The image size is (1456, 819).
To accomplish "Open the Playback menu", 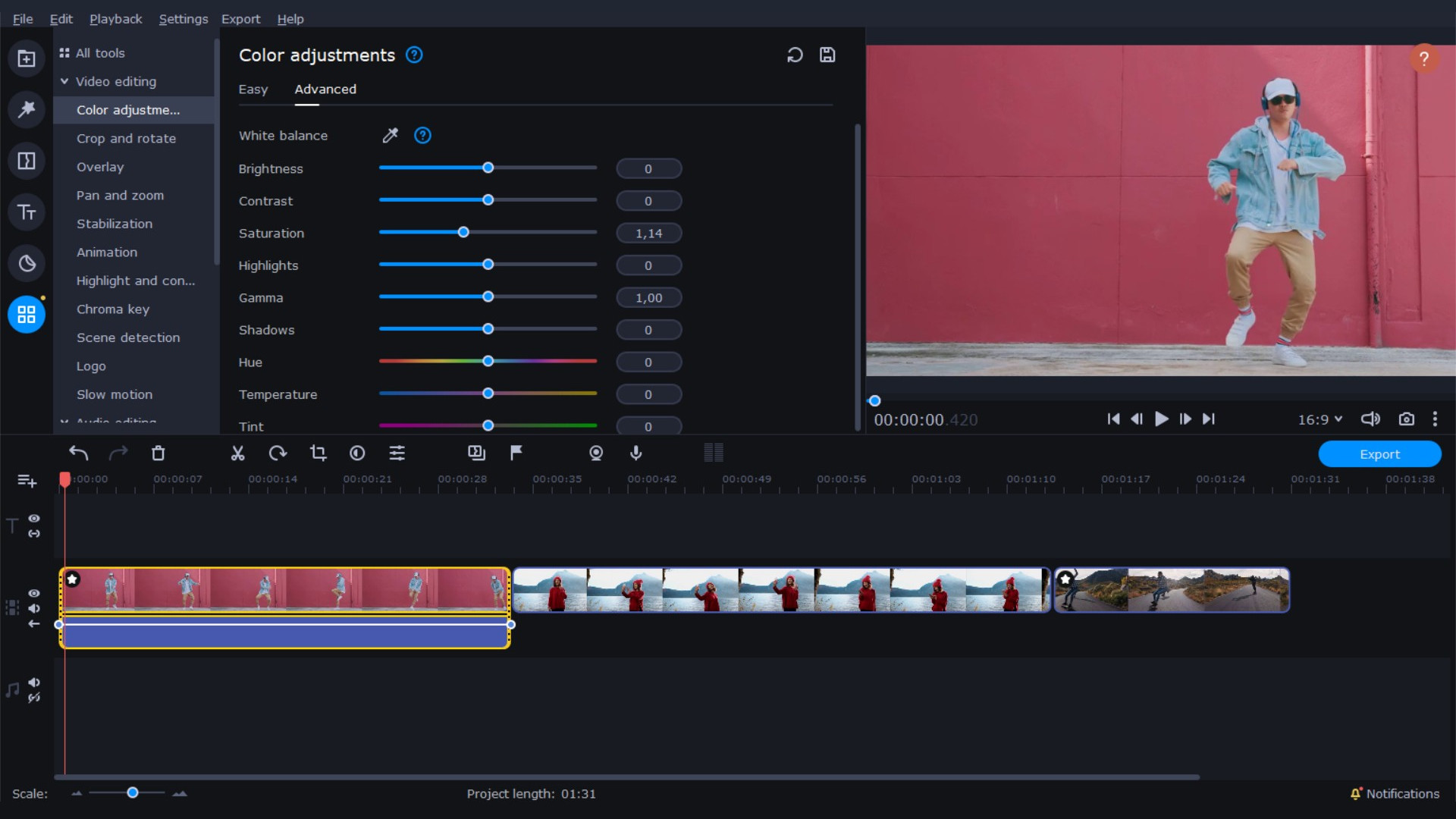I will pos(115,18).
